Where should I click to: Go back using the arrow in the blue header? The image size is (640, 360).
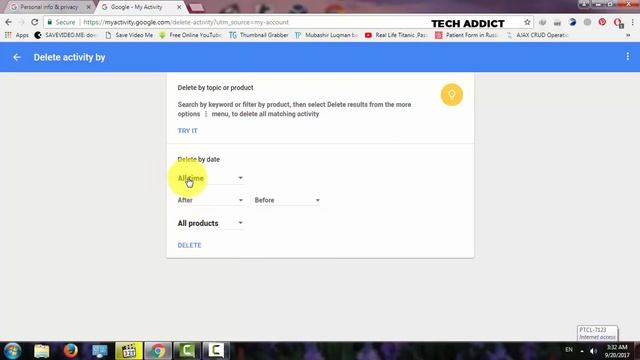point(17,58)
